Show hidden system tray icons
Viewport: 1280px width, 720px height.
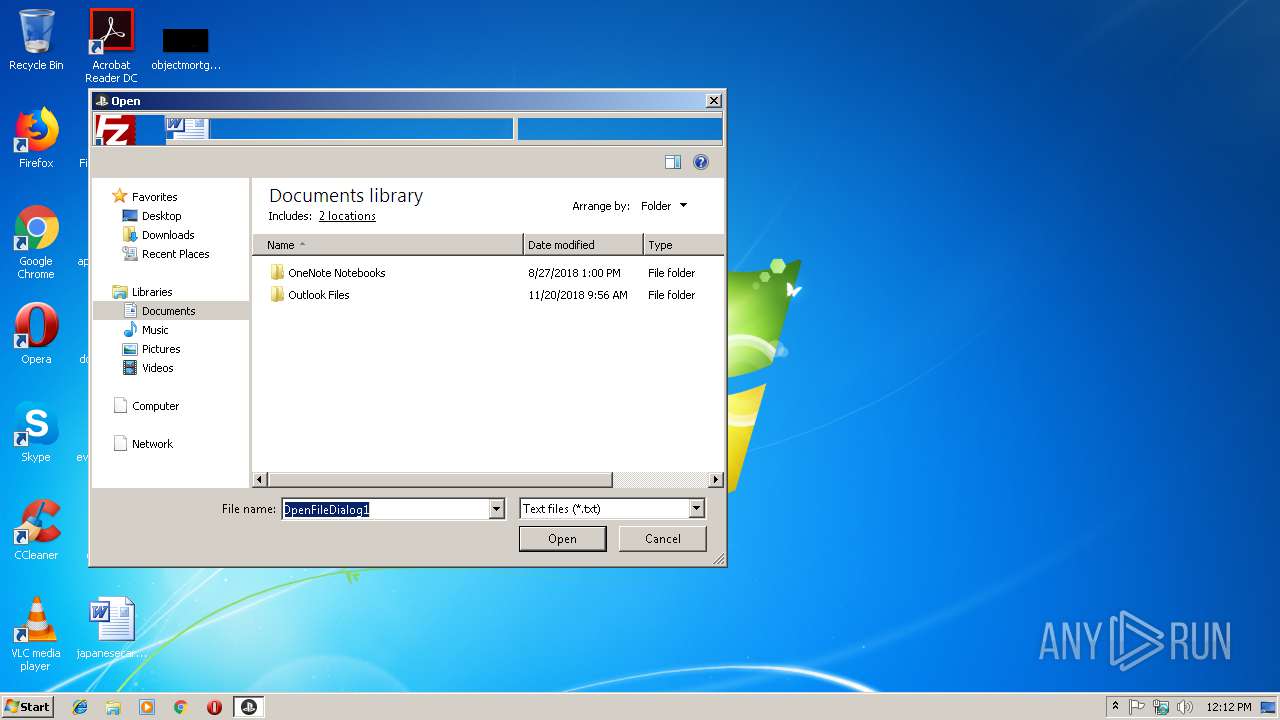pyautogui.click(x=1115, y=707)
